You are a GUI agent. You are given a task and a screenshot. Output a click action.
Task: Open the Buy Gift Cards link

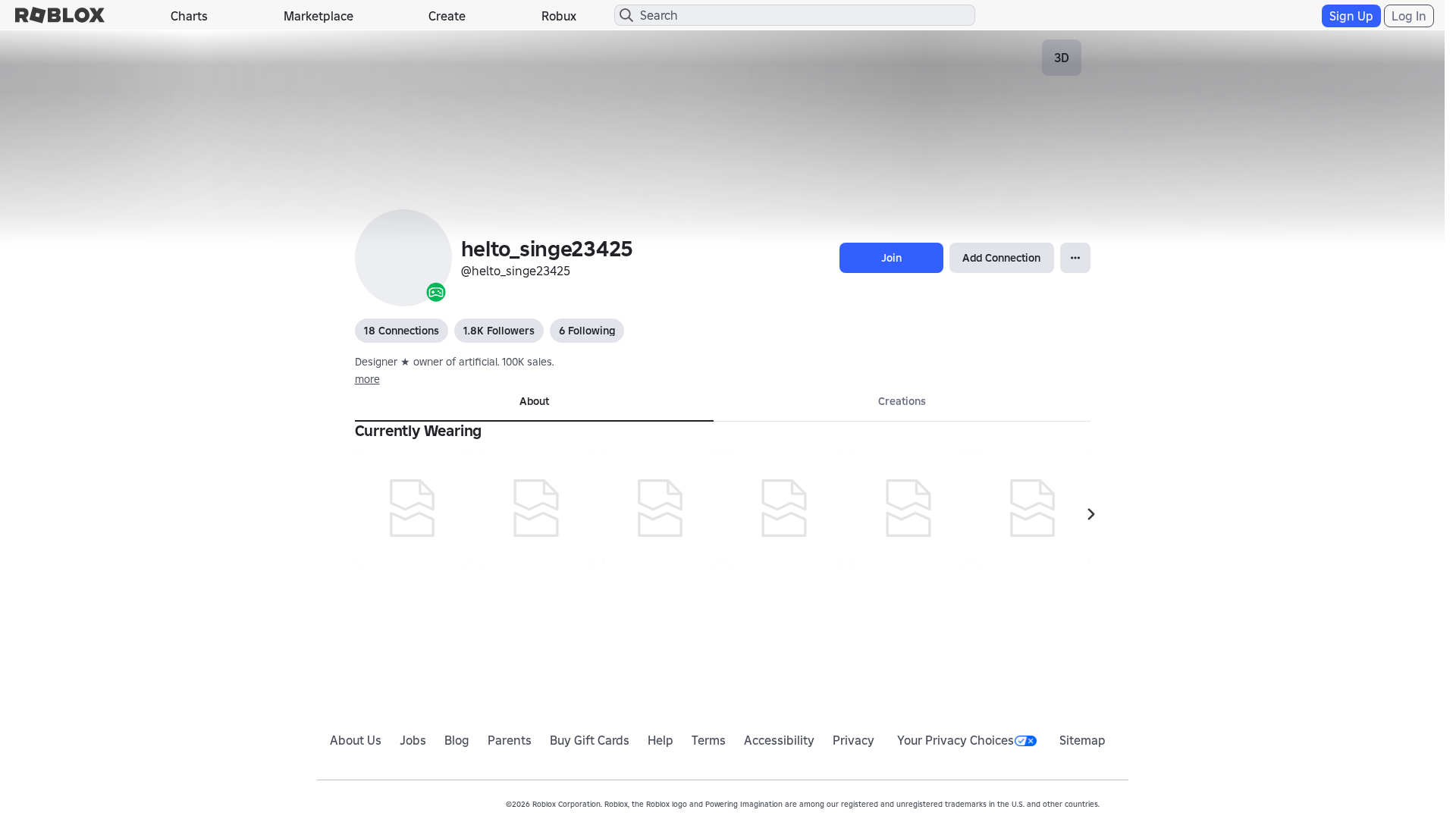[x=589, y=740]
